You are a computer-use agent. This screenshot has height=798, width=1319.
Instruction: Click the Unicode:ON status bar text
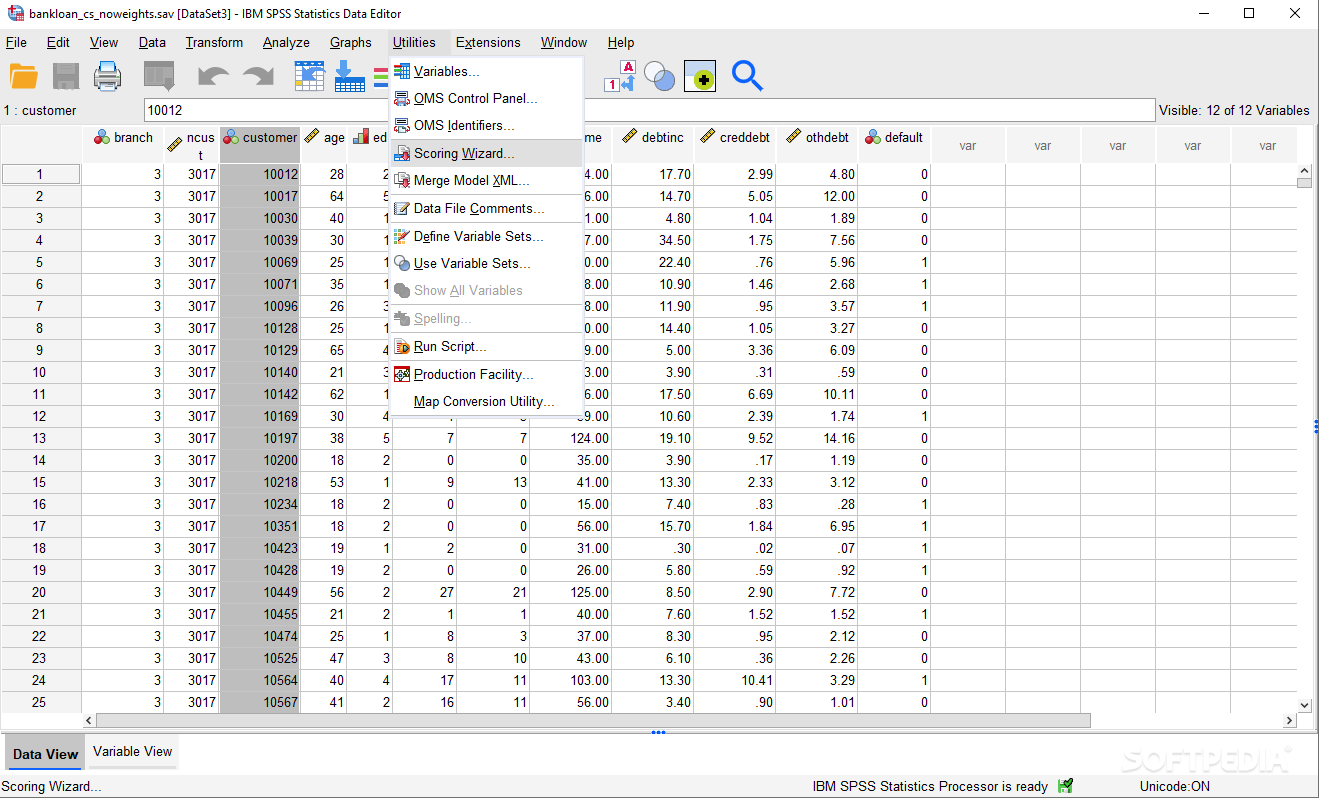(x=1174, y=786)
